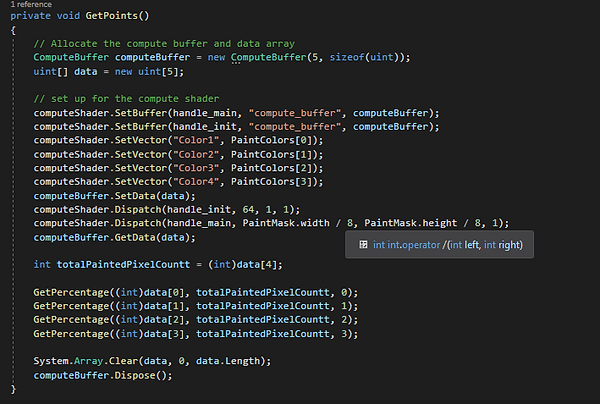Click the 'Allocate the compute buffer' comment
Image resolution: width=600 pixels, height=404 pixels.
point(164,44)
